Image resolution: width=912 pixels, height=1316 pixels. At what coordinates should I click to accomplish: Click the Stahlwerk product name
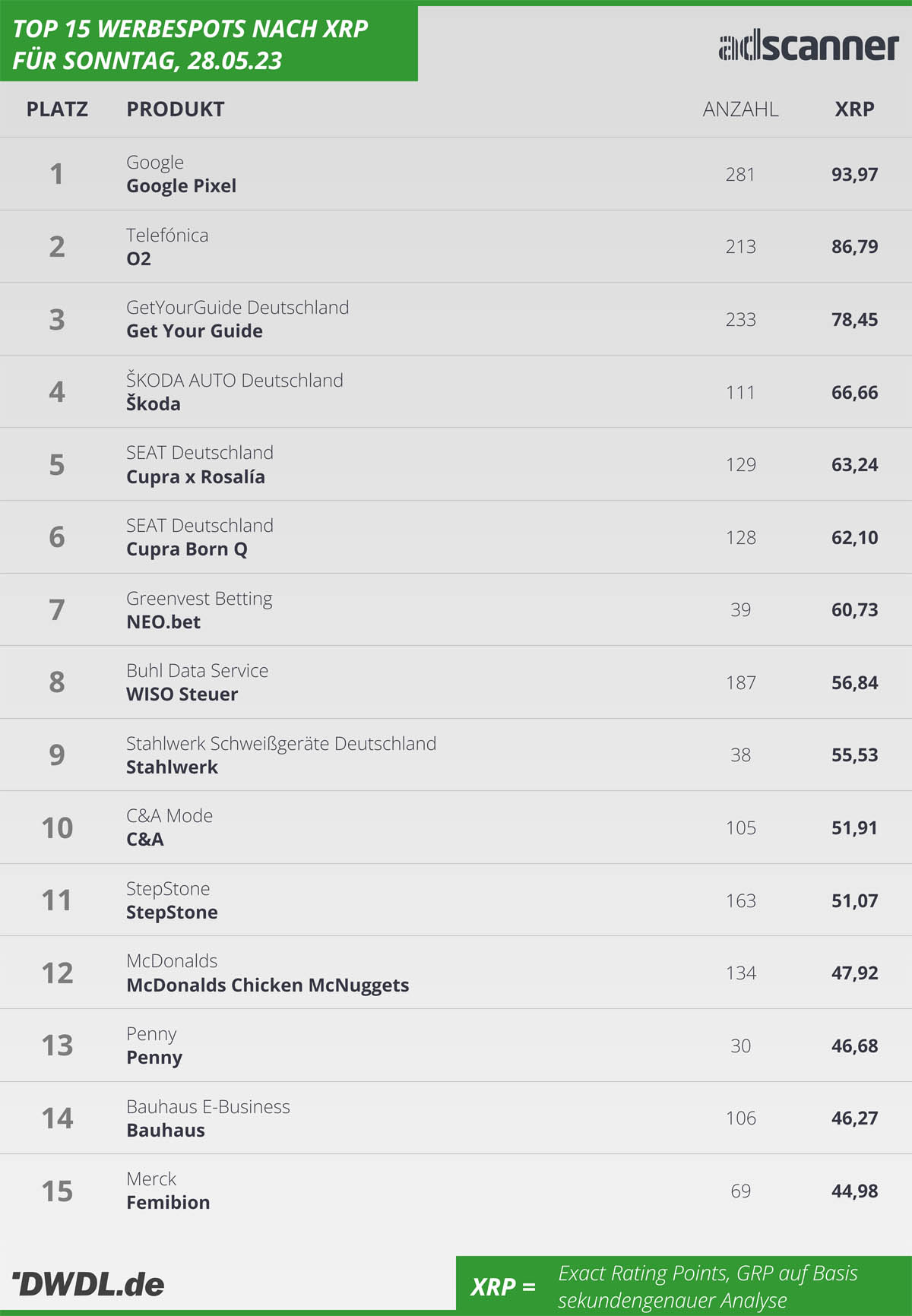click(x=172, y=767)
